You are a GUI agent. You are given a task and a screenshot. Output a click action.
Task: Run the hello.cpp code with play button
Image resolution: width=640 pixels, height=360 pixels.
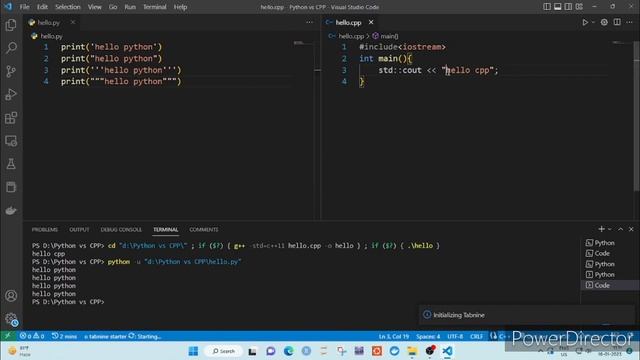tap(585, 22)
